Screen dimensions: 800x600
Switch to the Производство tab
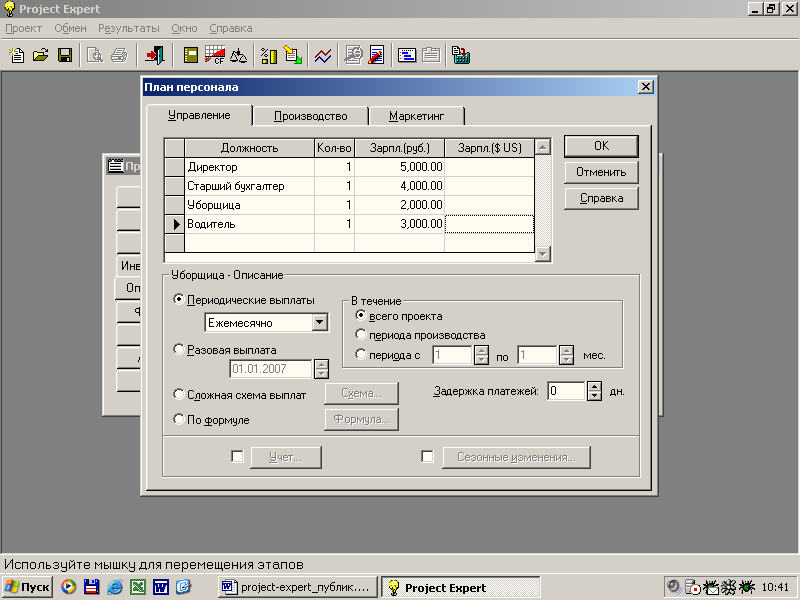point(310,116)
